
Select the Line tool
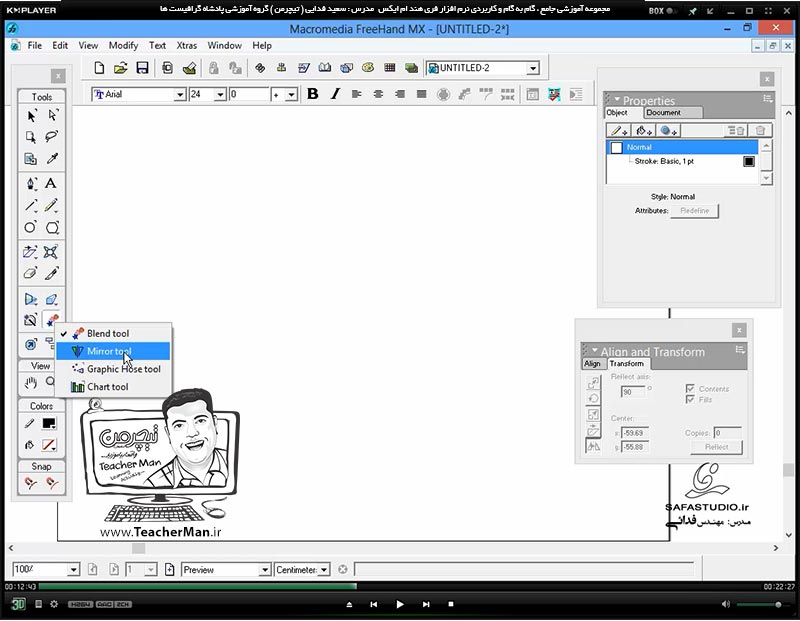31,205
